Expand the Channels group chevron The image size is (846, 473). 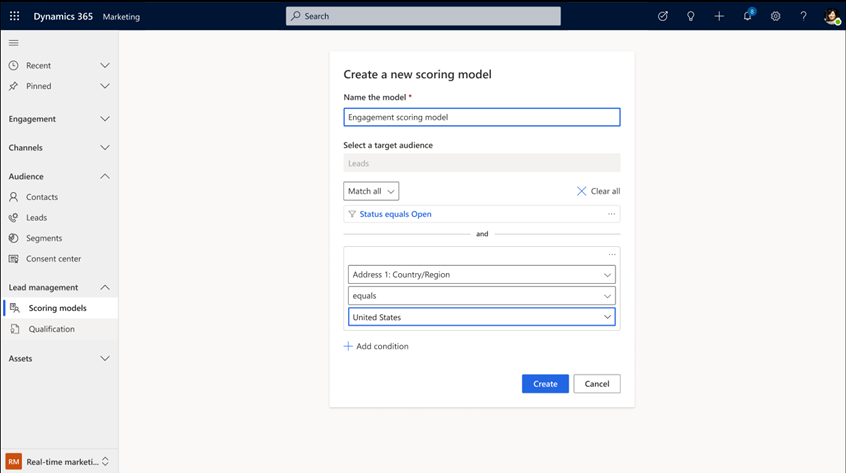point(105,147)
